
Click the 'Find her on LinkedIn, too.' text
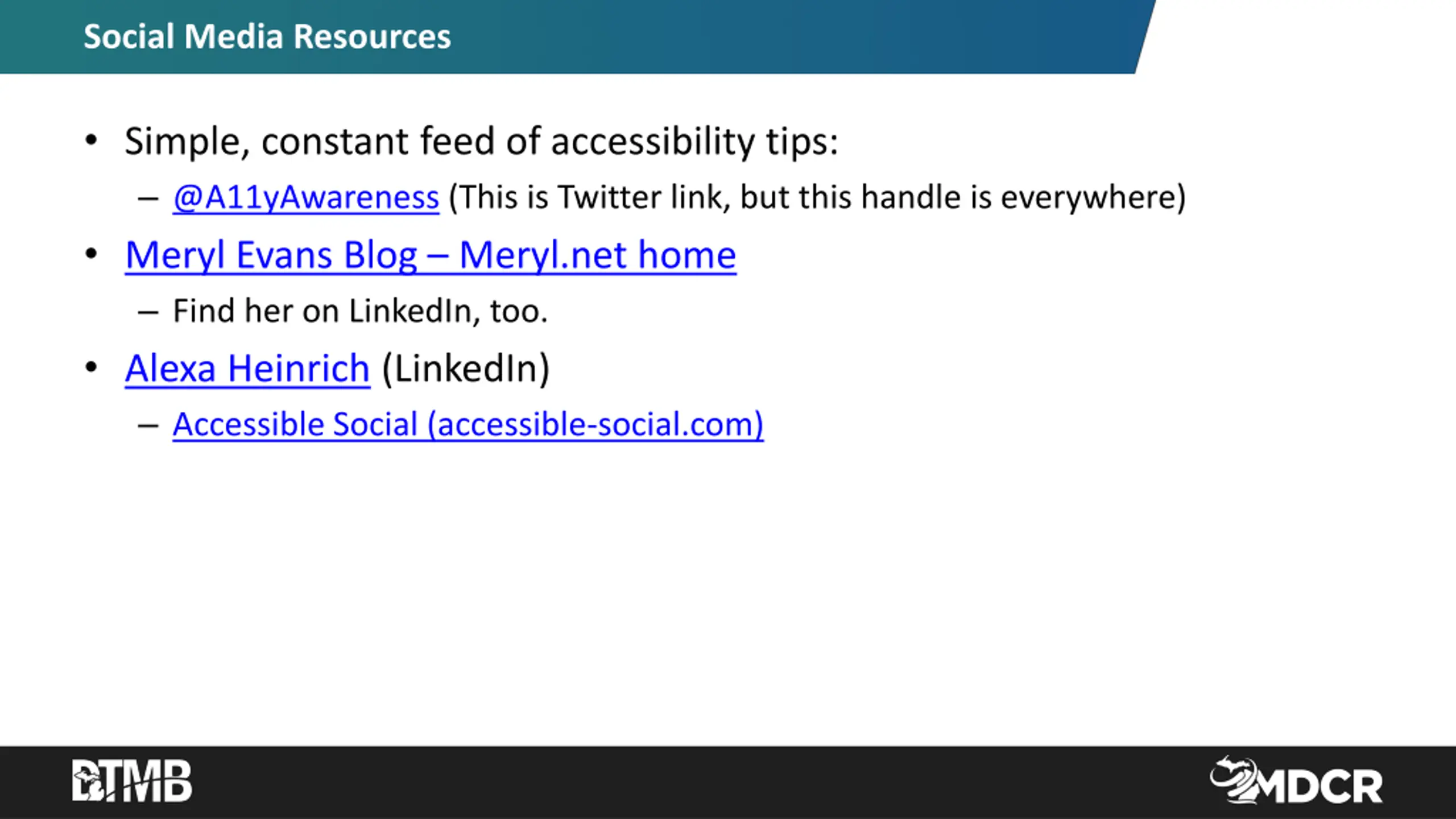(360, 311)
